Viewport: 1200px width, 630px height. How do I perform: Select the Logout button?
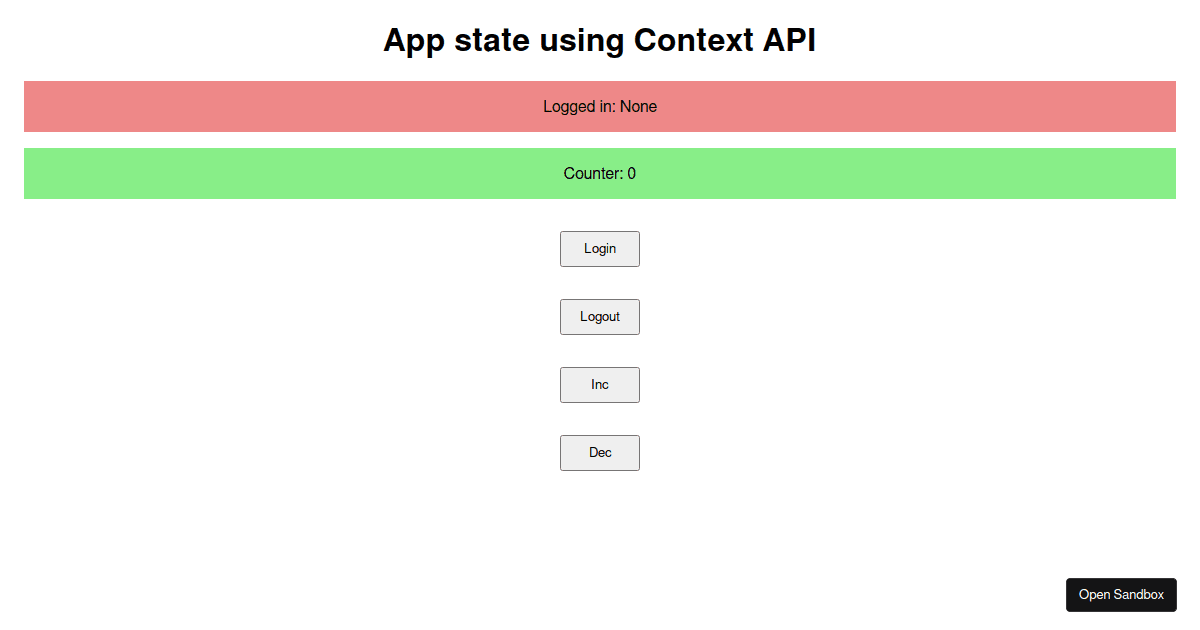(600, 317)
